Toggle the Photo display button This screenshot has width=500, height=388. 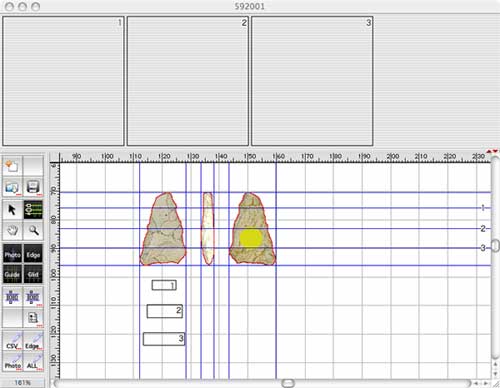(12, 255)
